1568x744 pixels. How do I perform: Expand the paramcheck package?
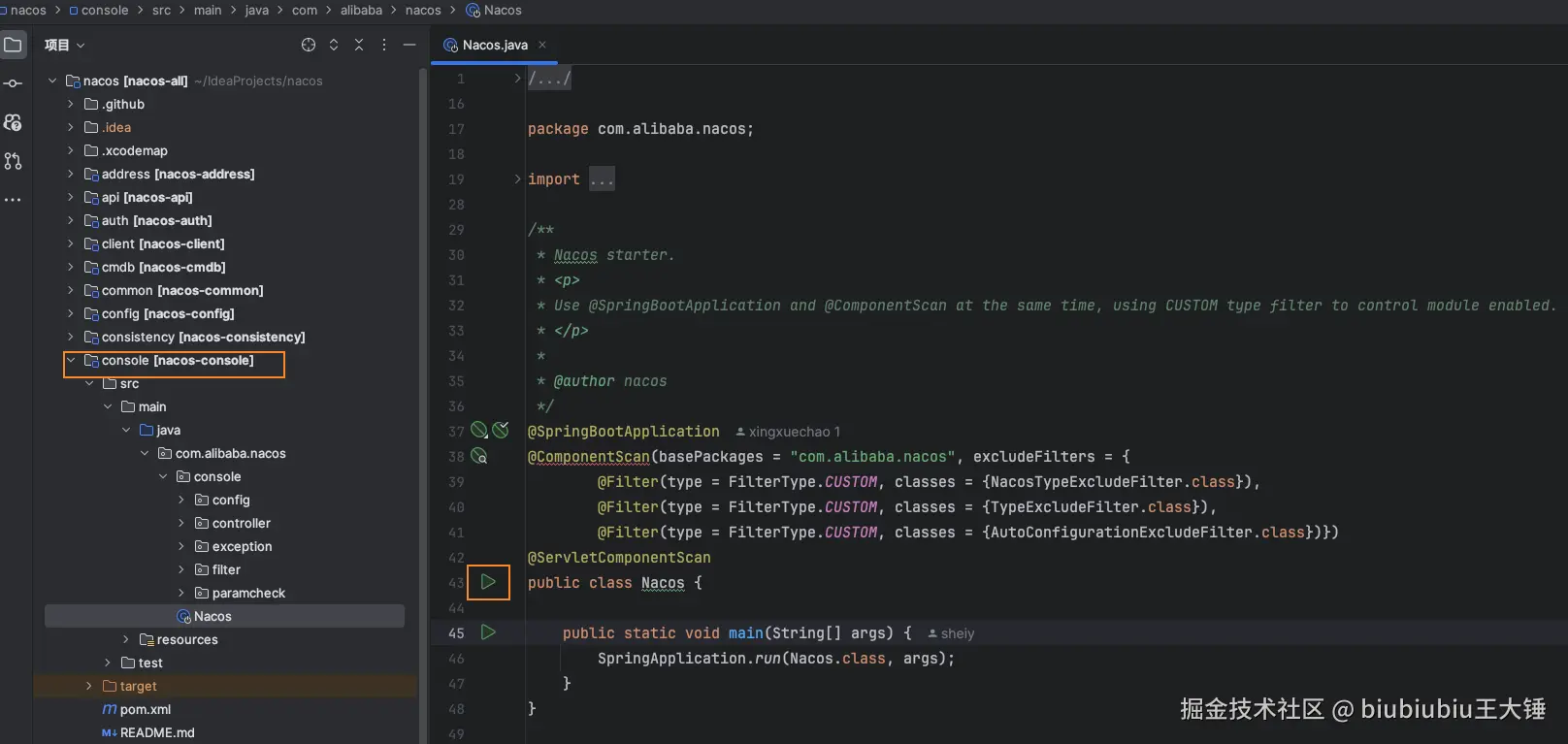[181, 593]
